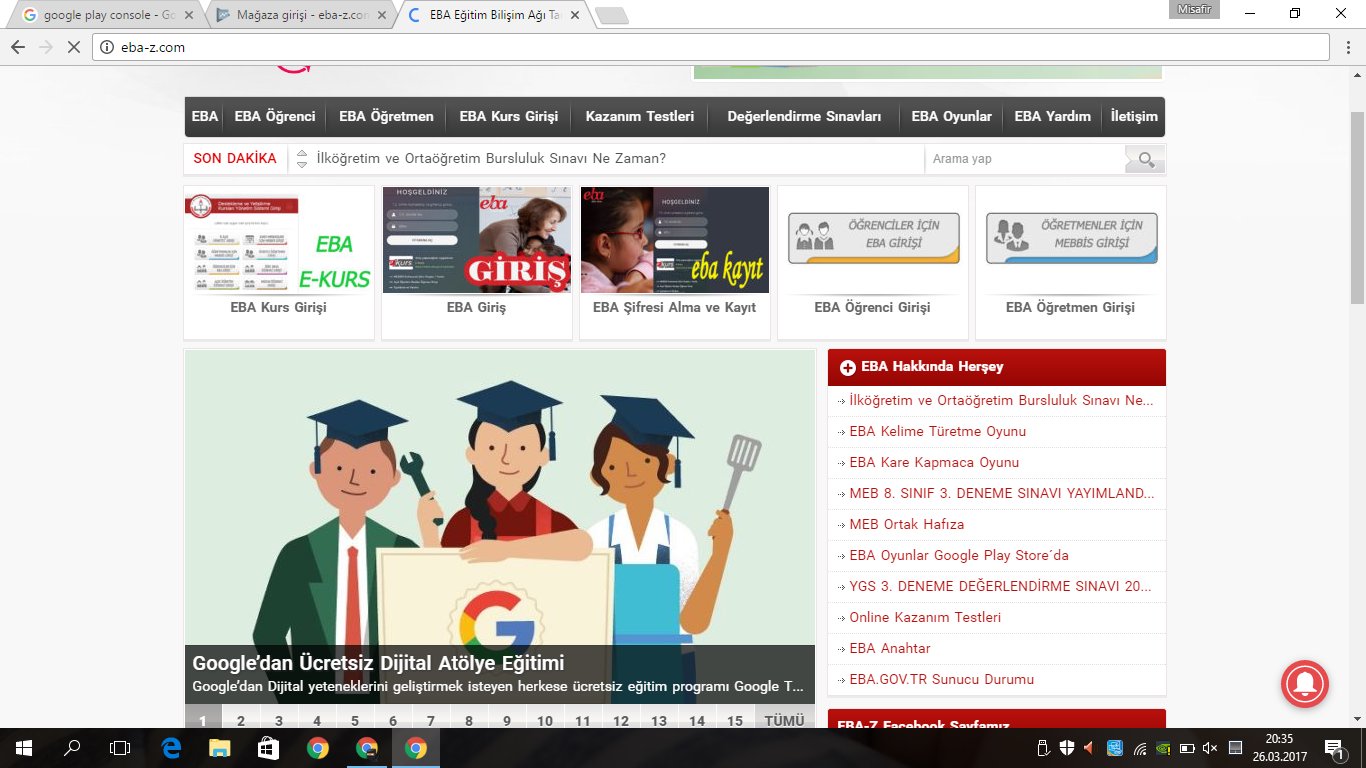
Task: Switch to the Mağaza girişi tab
Action: tap(298, 15)
